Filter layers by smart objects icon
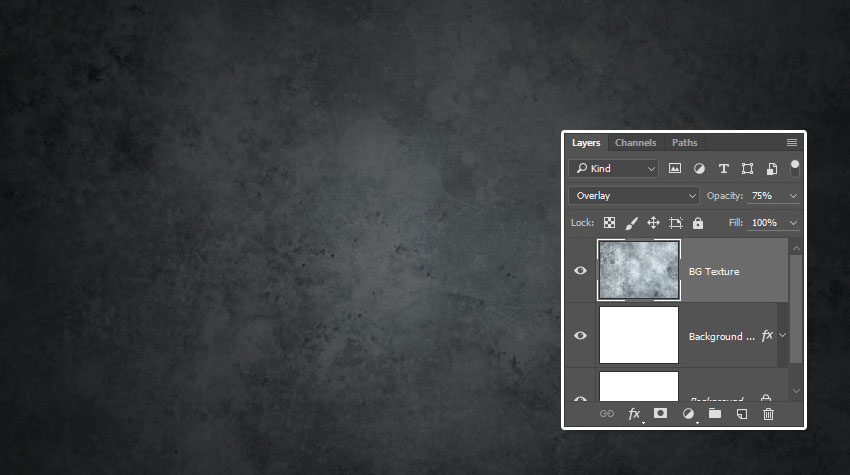The height and width of the screenshot is (475, 850). coord(772,169)
